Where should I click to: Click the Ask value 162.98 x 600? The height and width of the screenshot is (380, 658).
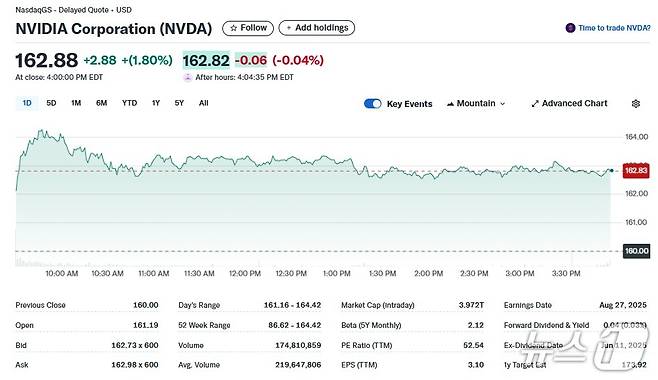[x=135, y=365]
